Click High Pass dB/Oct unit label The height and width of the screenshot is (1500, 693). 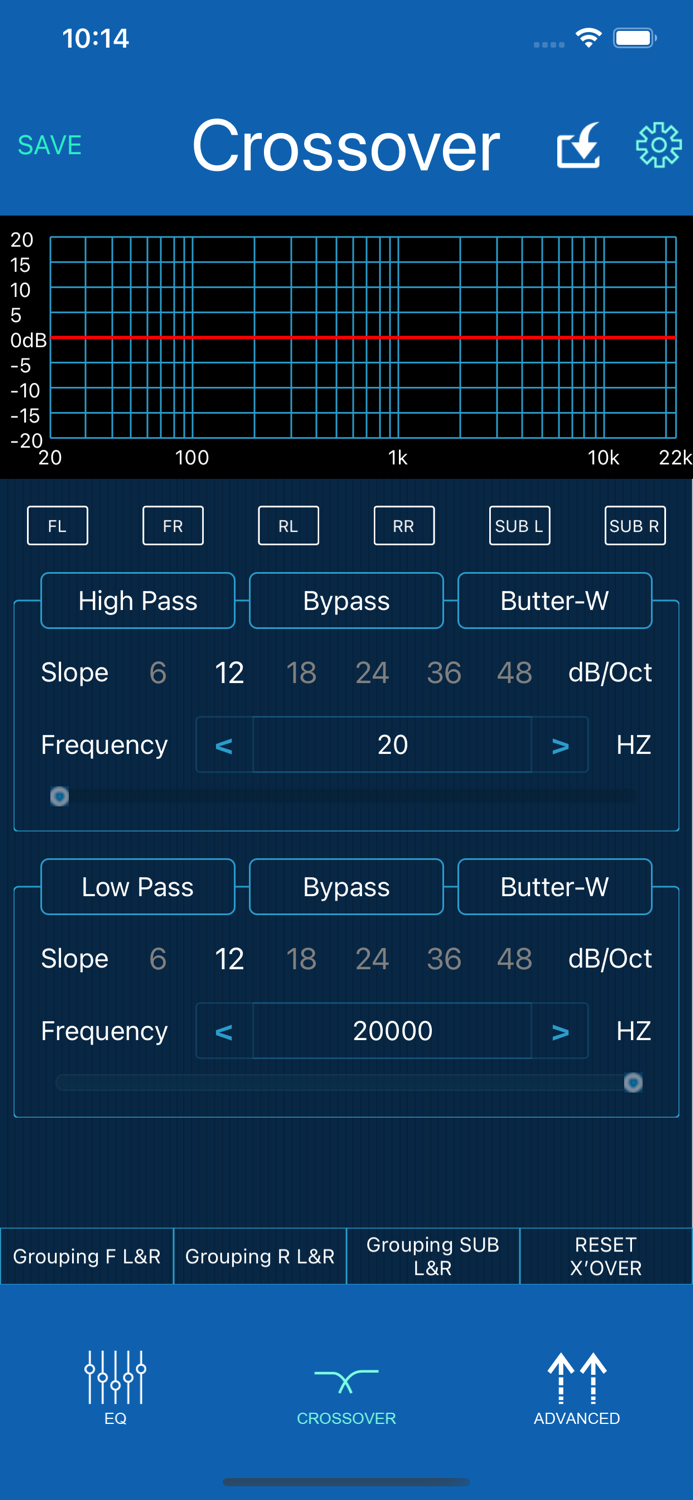pyautogui.click(x=610, y=673)
